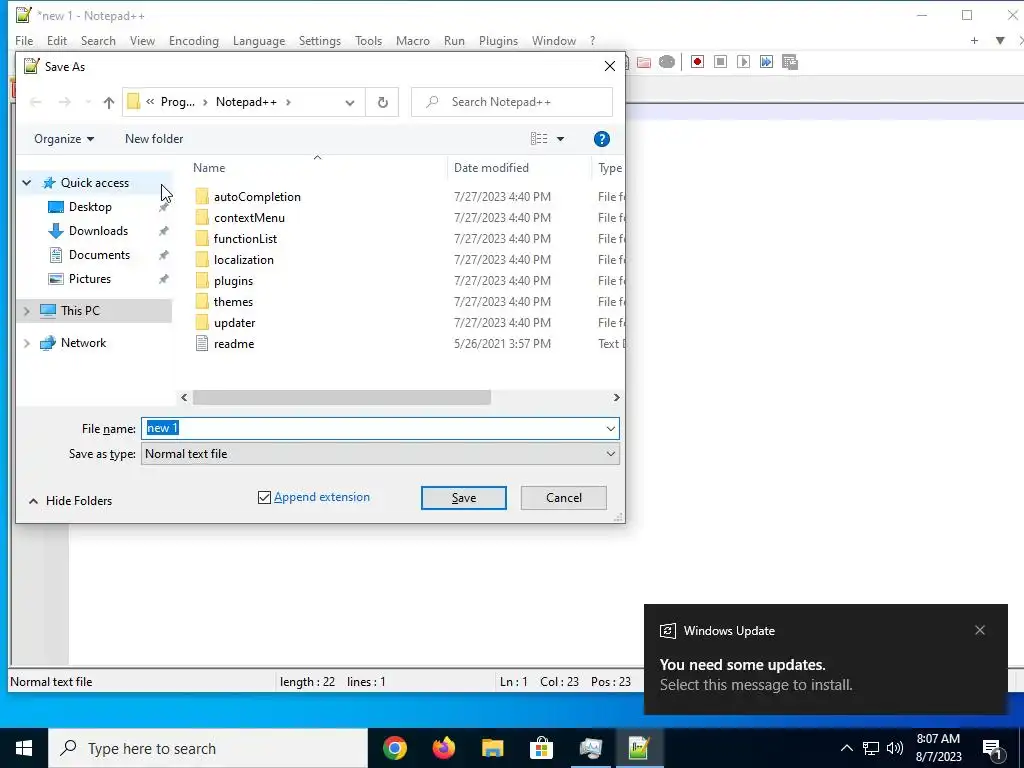
Task: Select Desktop under Quick access
Action: tap(90, 207)
